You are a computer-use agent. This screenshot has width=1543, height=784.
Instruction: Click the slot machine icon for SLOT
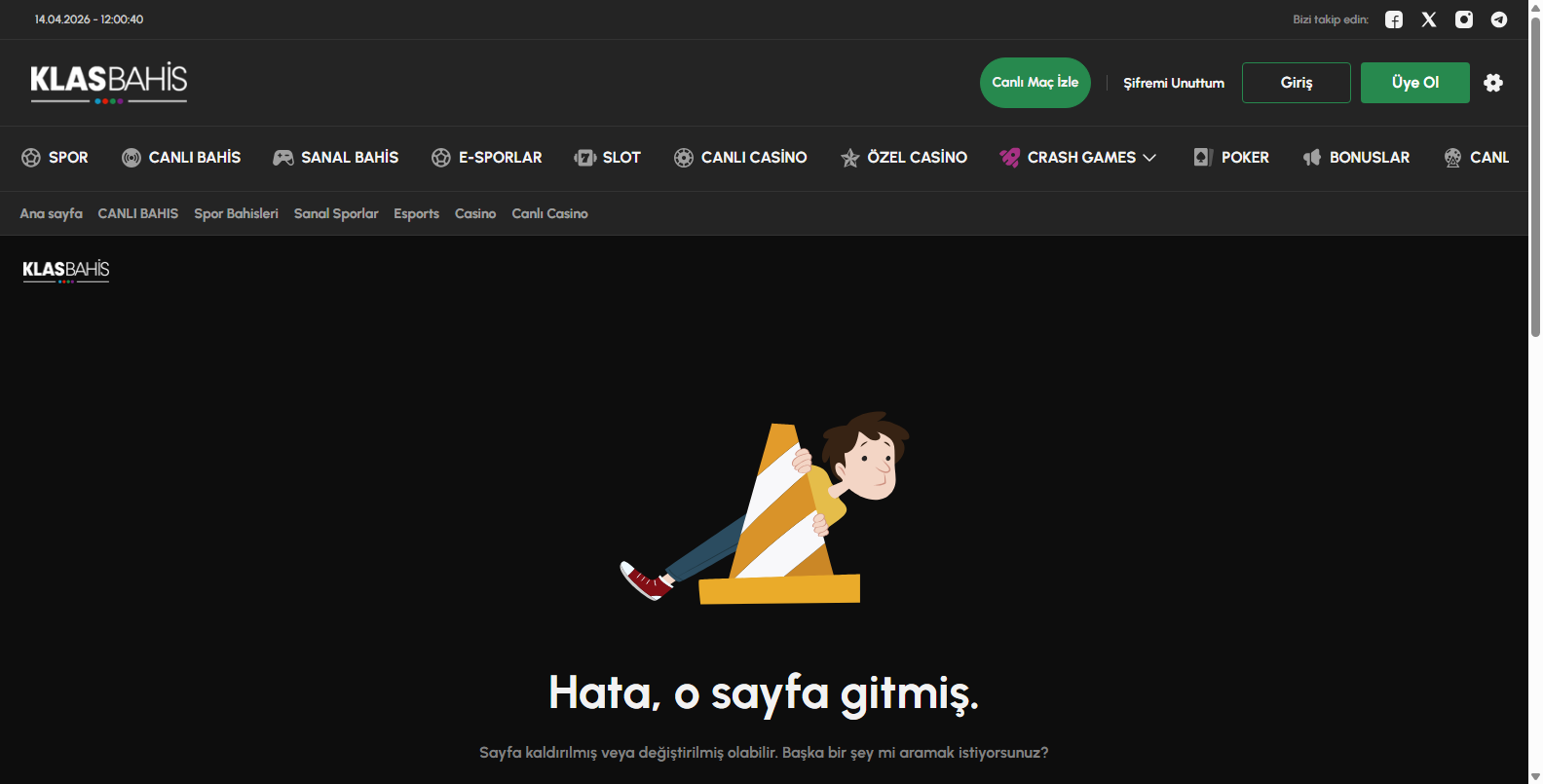click(585, 158)
